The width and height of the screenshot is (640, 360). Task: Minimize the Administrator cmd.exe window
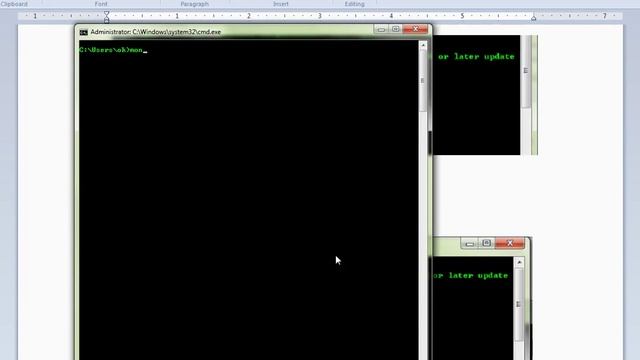pos(381,29)
